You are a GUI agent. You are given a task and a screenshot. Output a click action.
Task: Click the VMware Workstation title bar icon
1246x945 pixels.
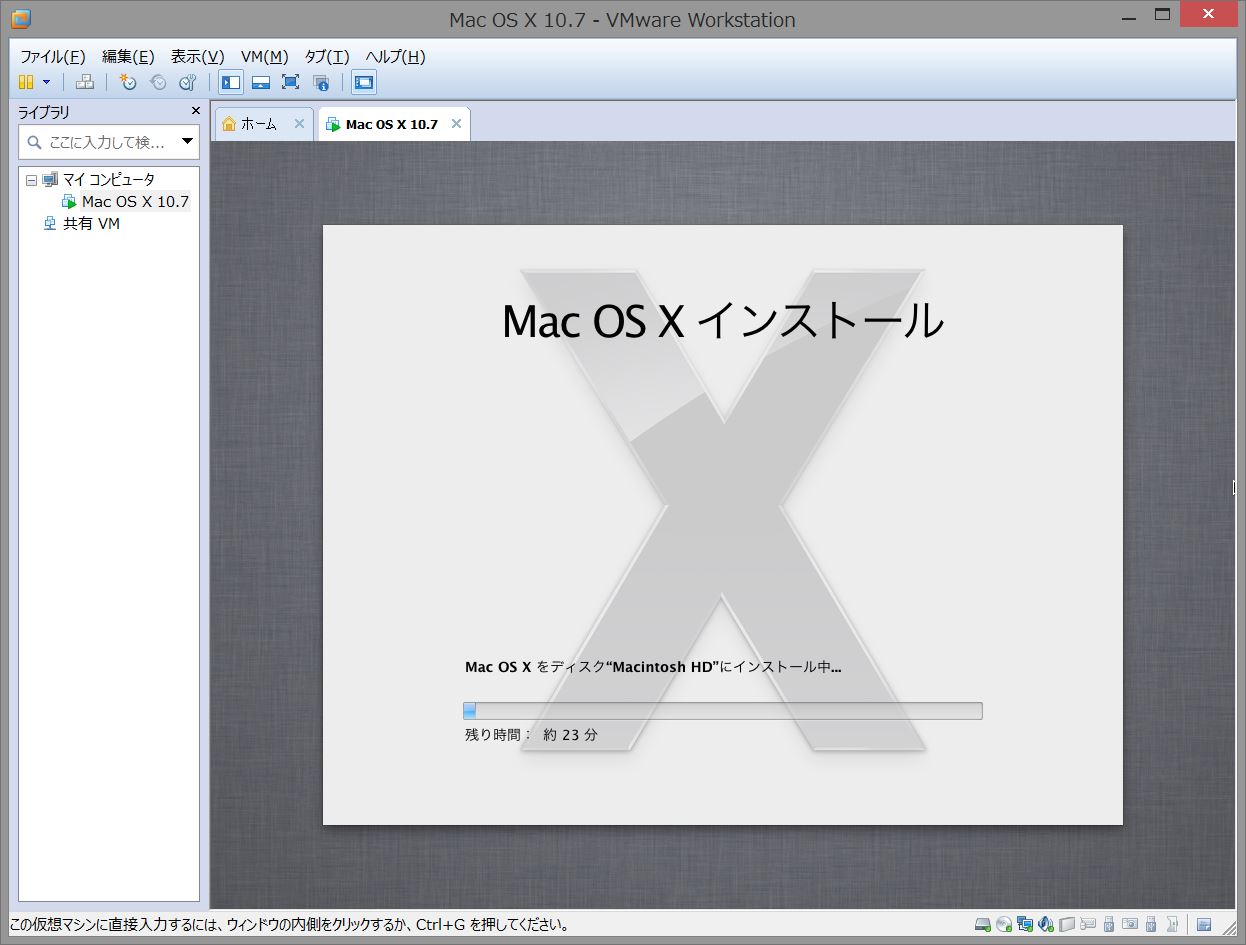20,18
